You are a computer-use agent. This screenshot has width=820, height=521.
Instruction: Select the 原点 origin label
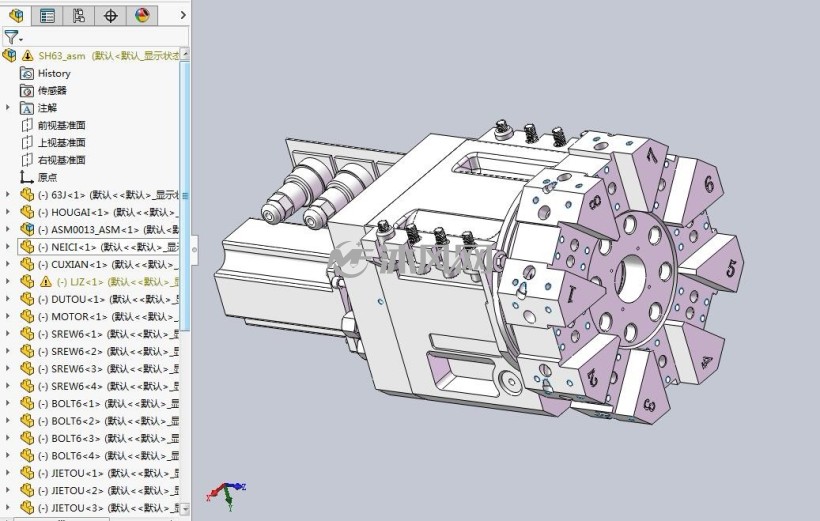tap(48, 177)
